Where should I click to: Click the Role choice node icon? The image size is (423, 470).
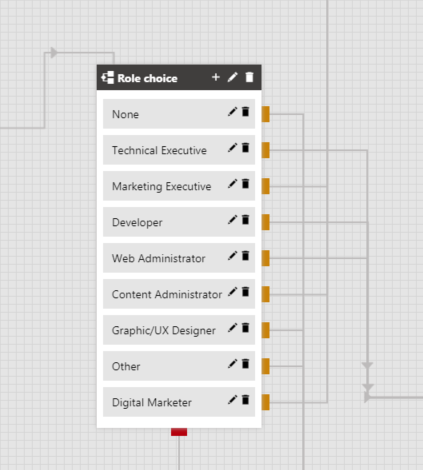tap(108, 77)
